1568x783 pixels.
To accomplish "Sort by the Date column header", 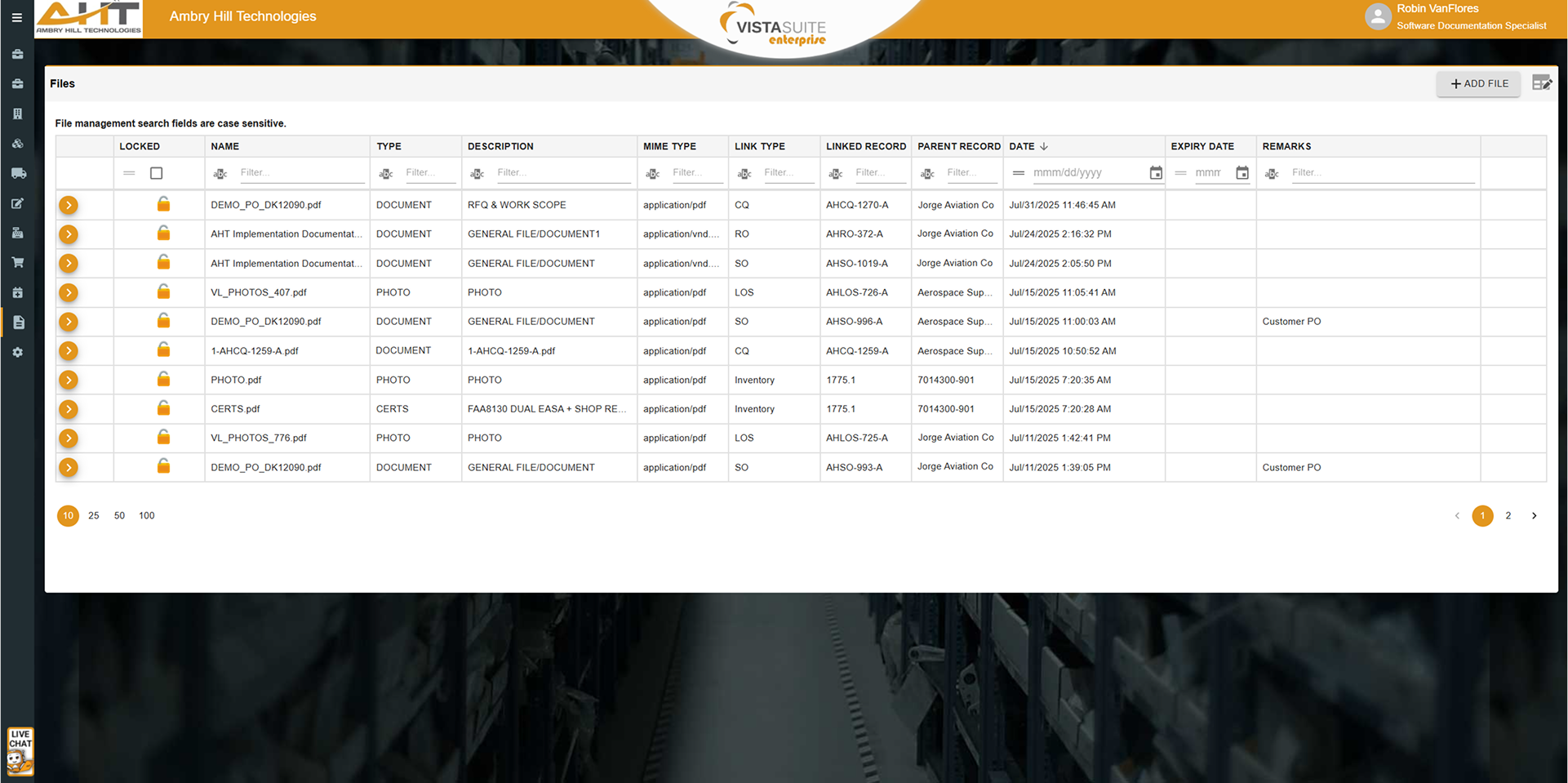I will [x=1022, y=146].
